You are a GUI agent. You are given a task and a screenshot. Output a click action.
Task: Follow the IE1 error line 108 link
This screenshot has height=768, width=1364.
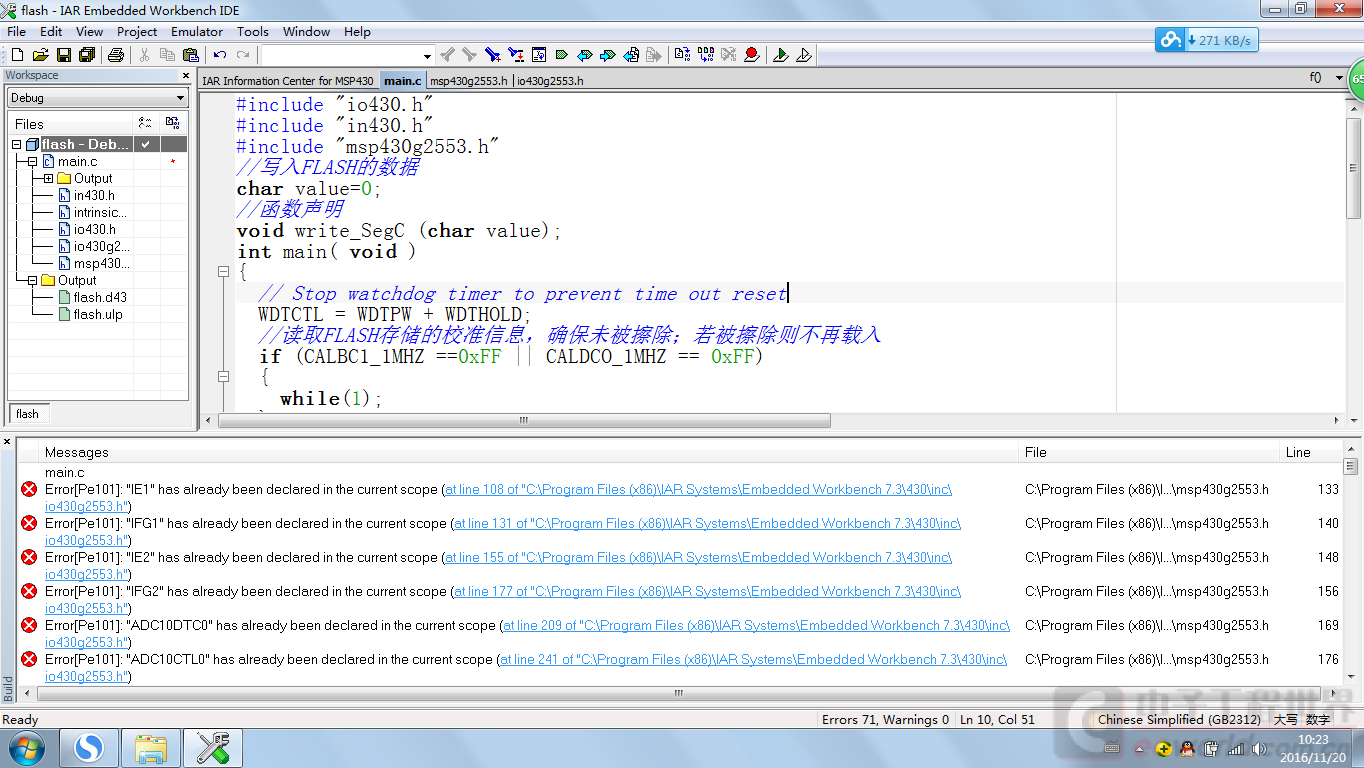698,490
